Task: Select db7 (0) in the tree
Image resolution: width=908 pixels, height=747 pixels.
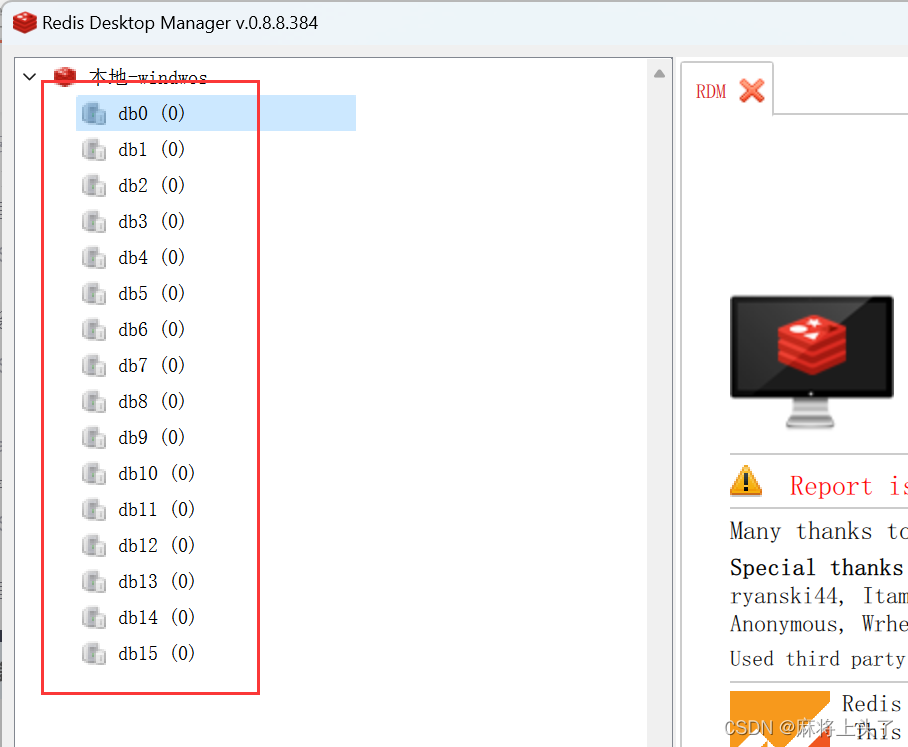Action: pyautogui.click(x=151, y=365)
